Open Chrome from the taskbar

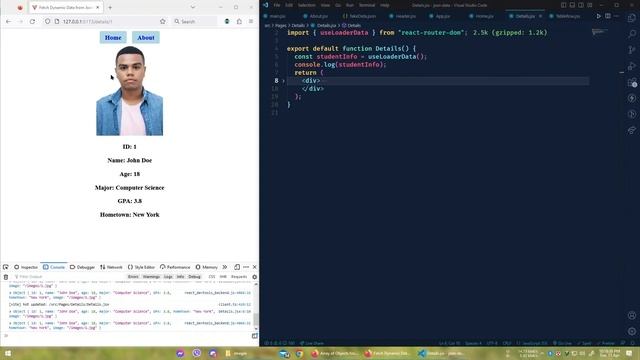pos(299,353)
